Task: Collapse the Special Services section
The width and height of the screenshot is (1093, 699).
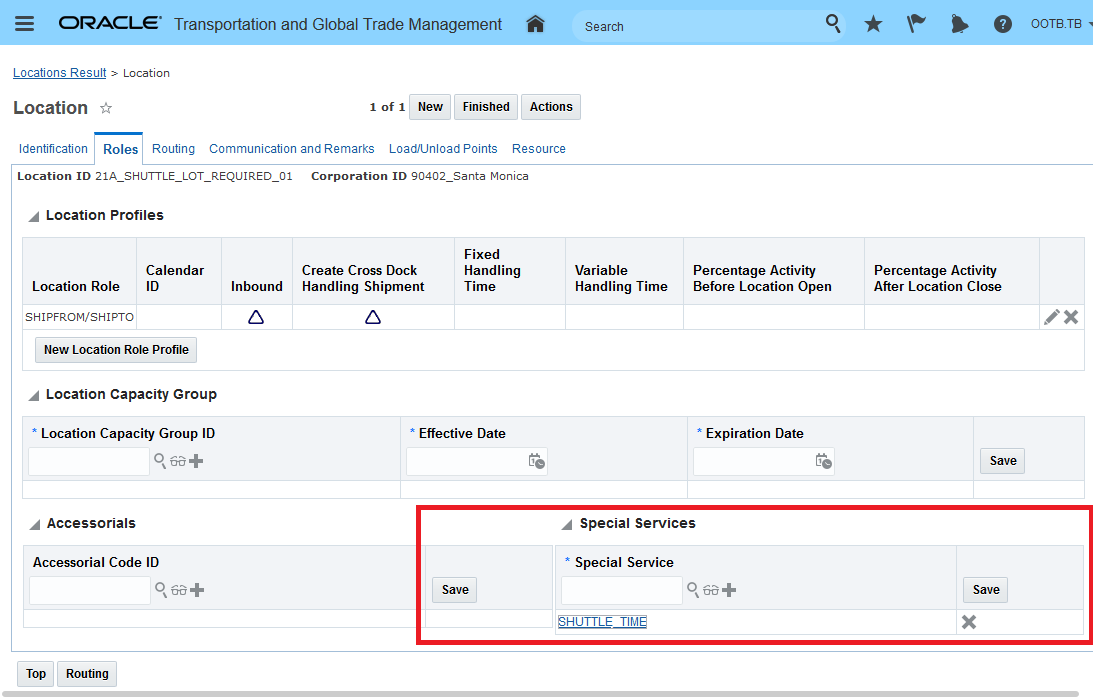Action: tap(567, 524)
